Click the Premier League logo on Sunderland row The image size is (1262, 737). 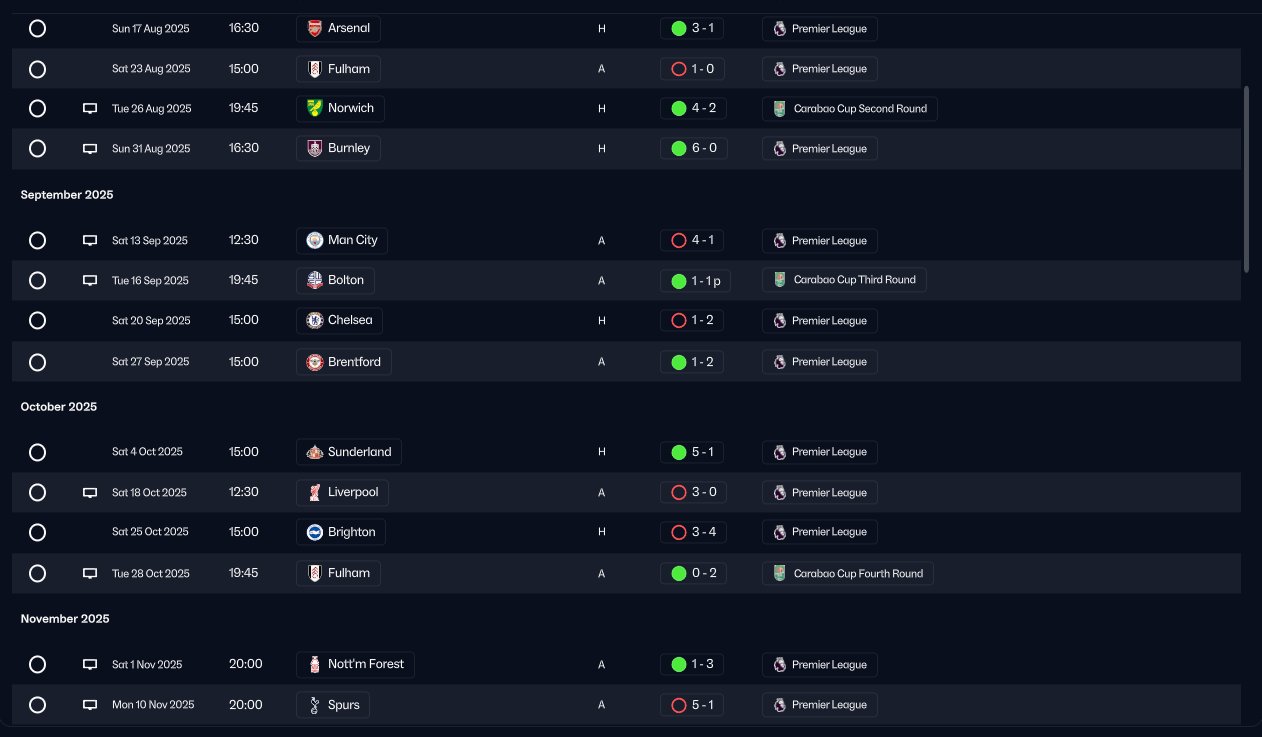pos(780,452)
